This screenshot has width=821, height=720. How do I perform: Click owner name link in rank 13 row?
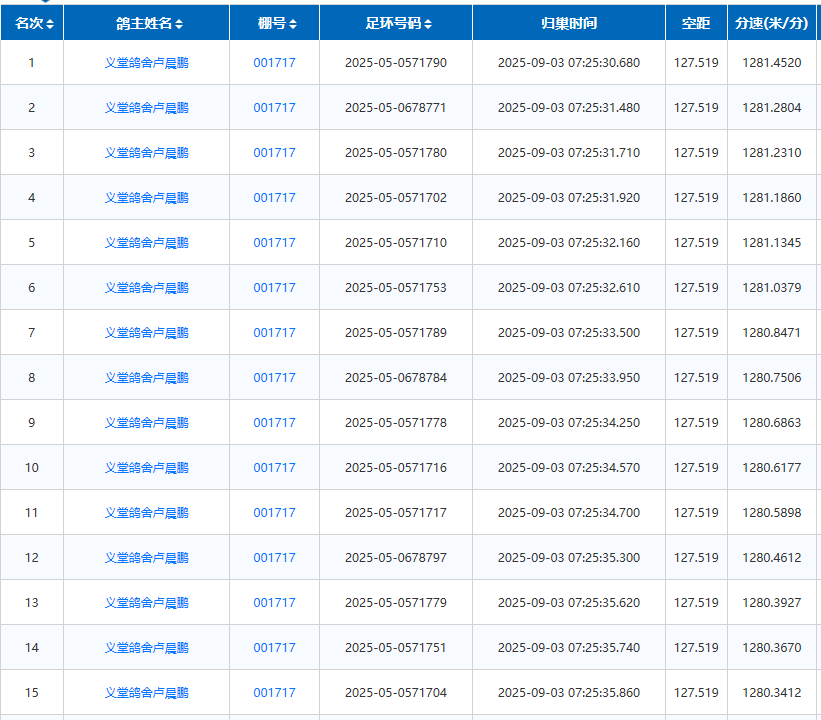click(x=146, y=603)
